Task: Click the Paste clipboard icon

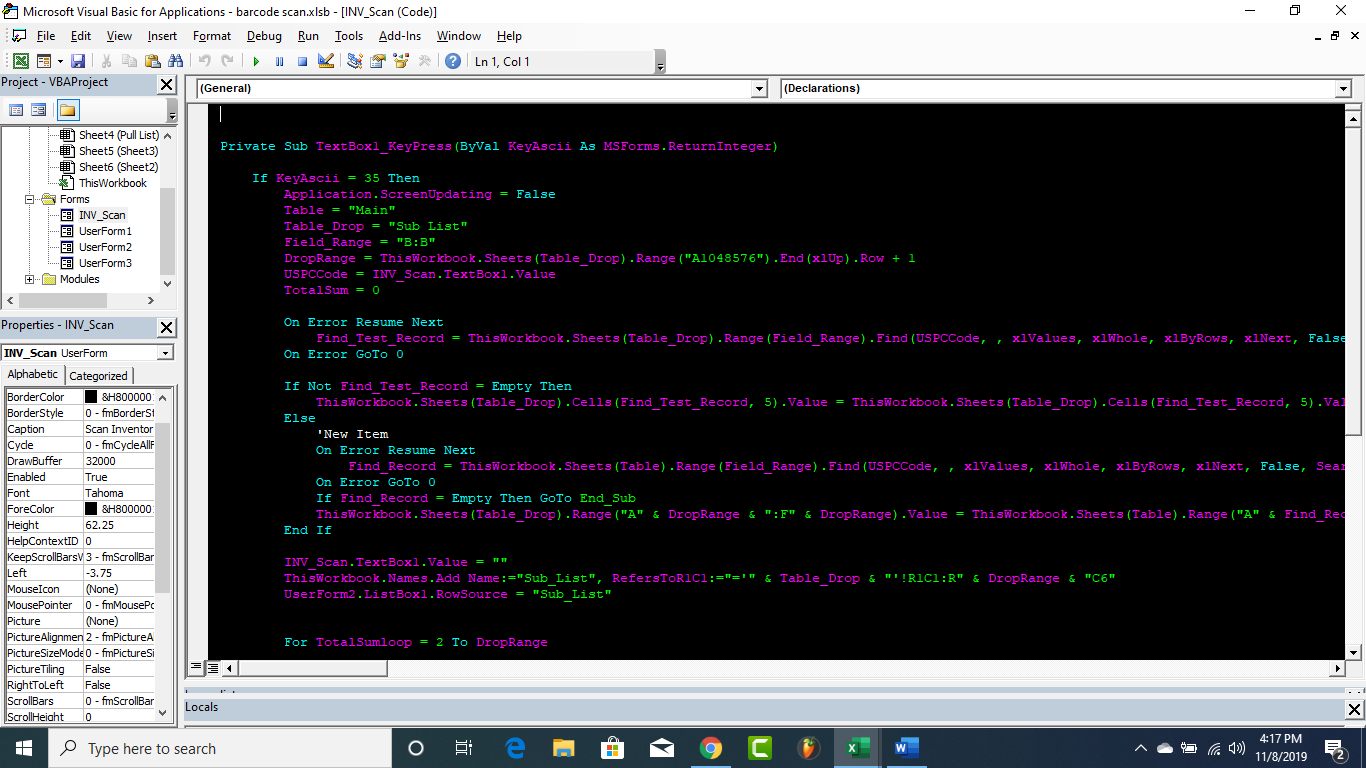Action: (x=152, y=61)
